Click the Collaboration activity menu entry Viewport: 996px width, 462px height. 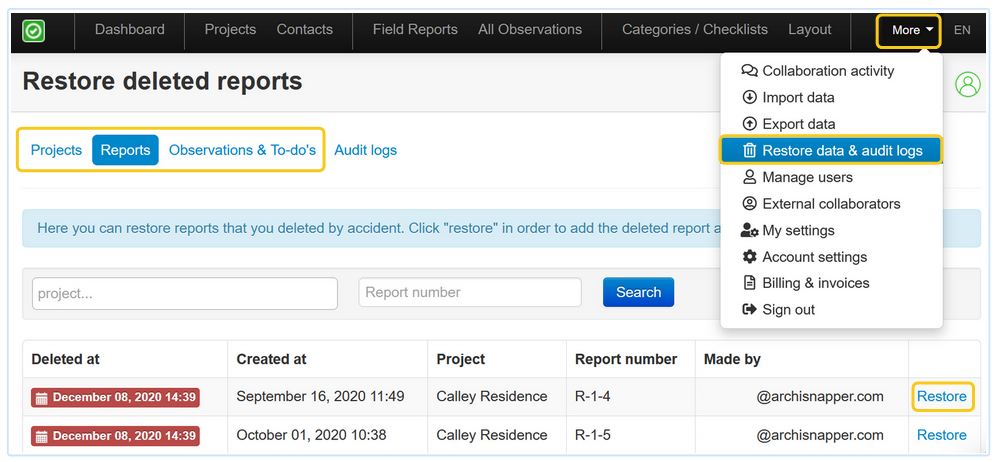[x=827, y=71]
